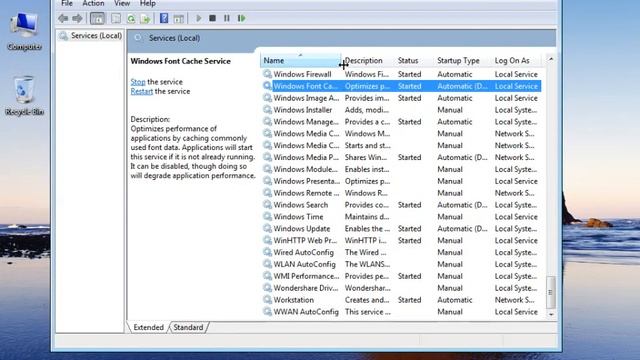Viewport: 640px width, 360px height.
Task: Click Local Service for Windows Time
Action: [x=516, y=217]
